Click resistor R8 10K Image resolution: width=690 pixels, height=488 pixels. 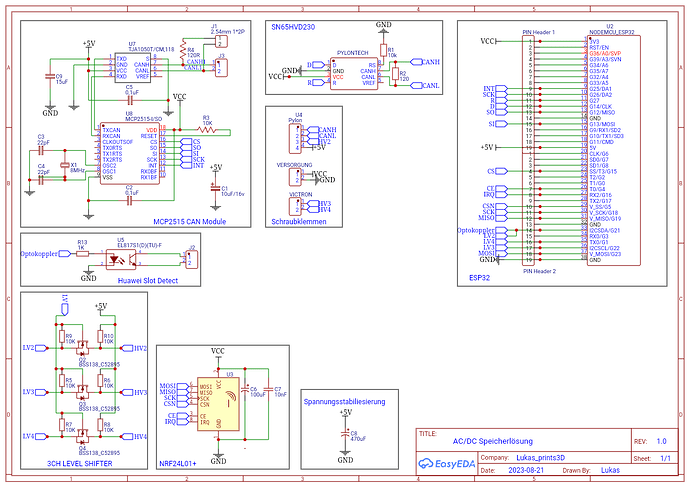(100, 425)
